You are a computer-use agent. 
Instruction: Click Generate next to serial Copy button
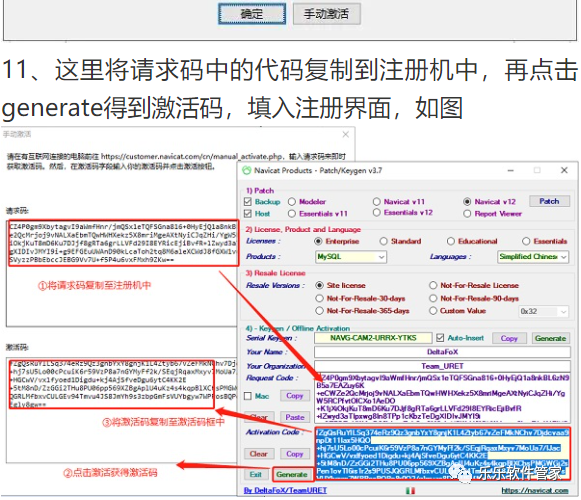click(x=550, y=338)
